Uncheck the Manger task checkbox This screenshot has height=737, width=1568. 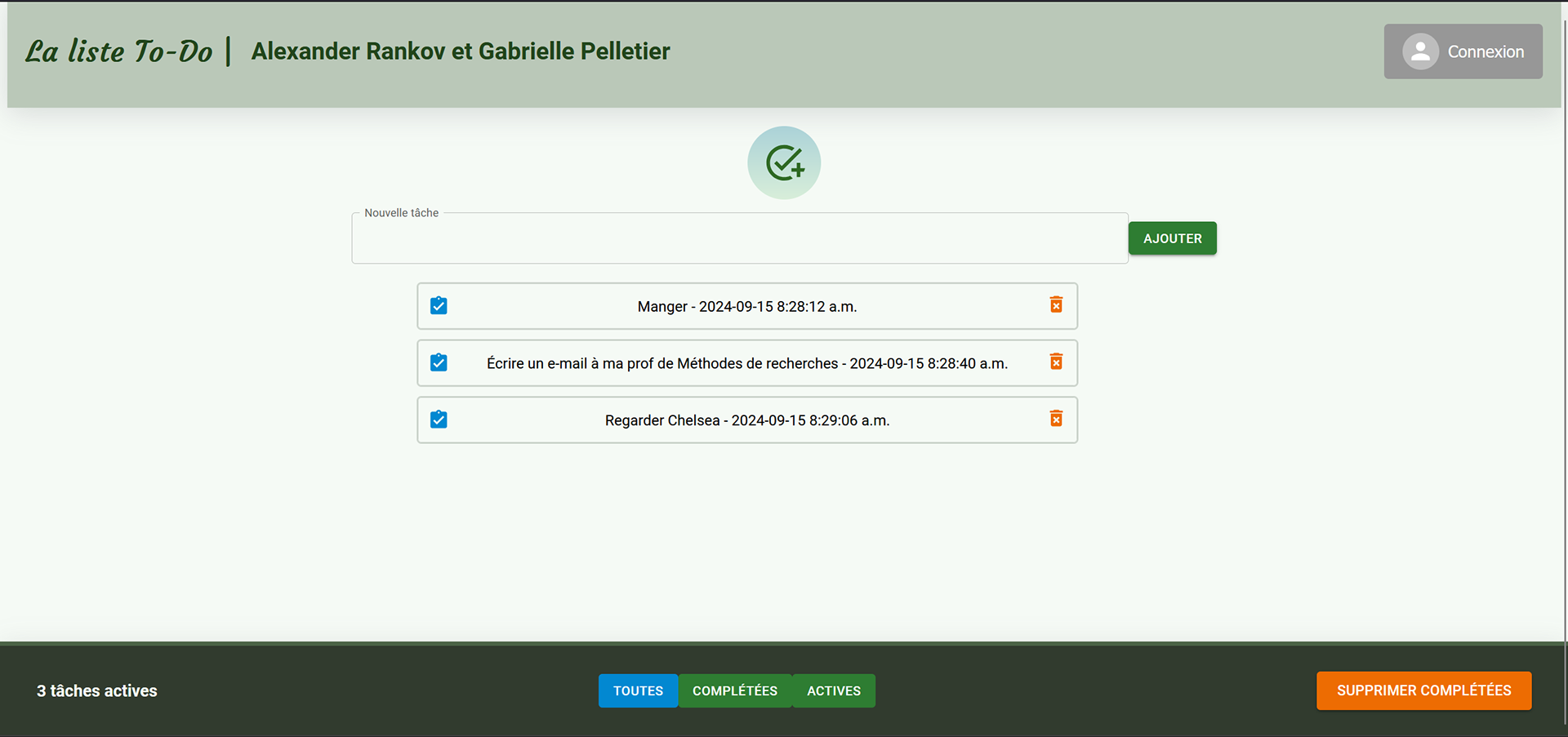click(439, 305)
